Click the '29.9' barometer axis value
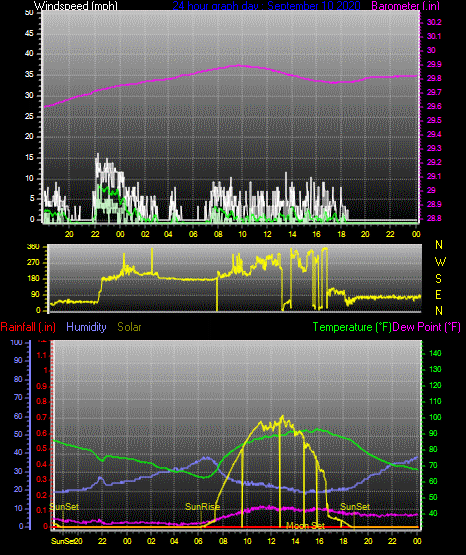 click(434, 64)
